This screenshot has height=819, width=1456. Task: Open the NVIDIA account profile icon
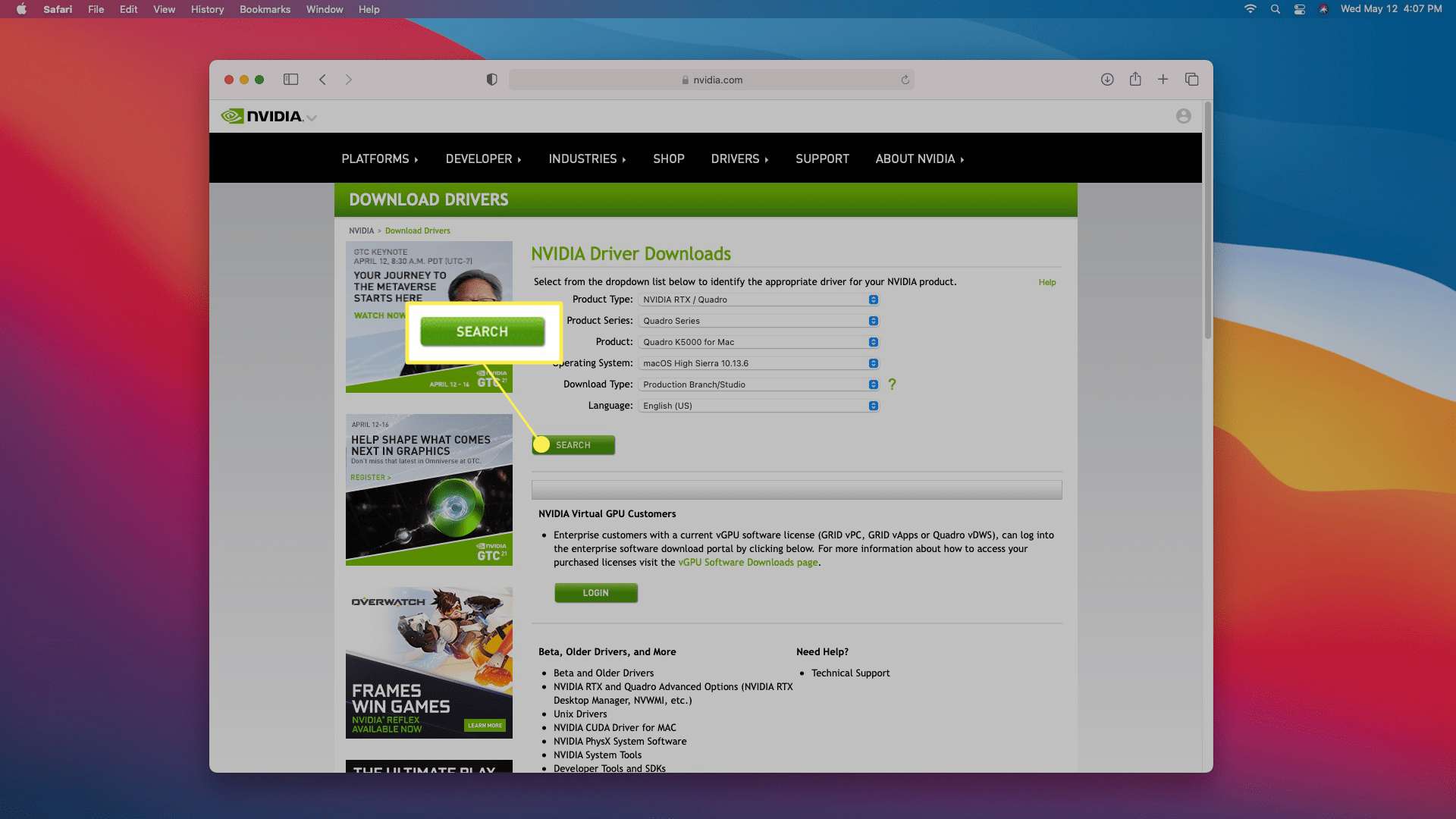[x=1183, y=116]
